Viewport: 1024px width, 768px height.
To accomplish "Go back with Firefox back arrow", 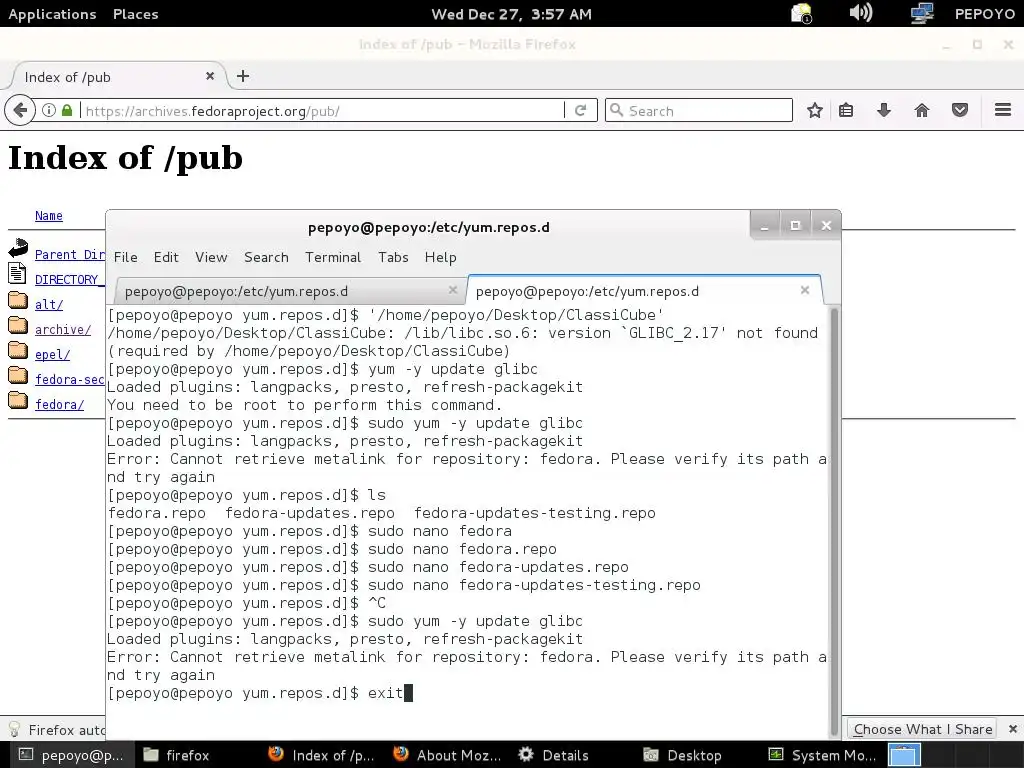I will 20,110.
